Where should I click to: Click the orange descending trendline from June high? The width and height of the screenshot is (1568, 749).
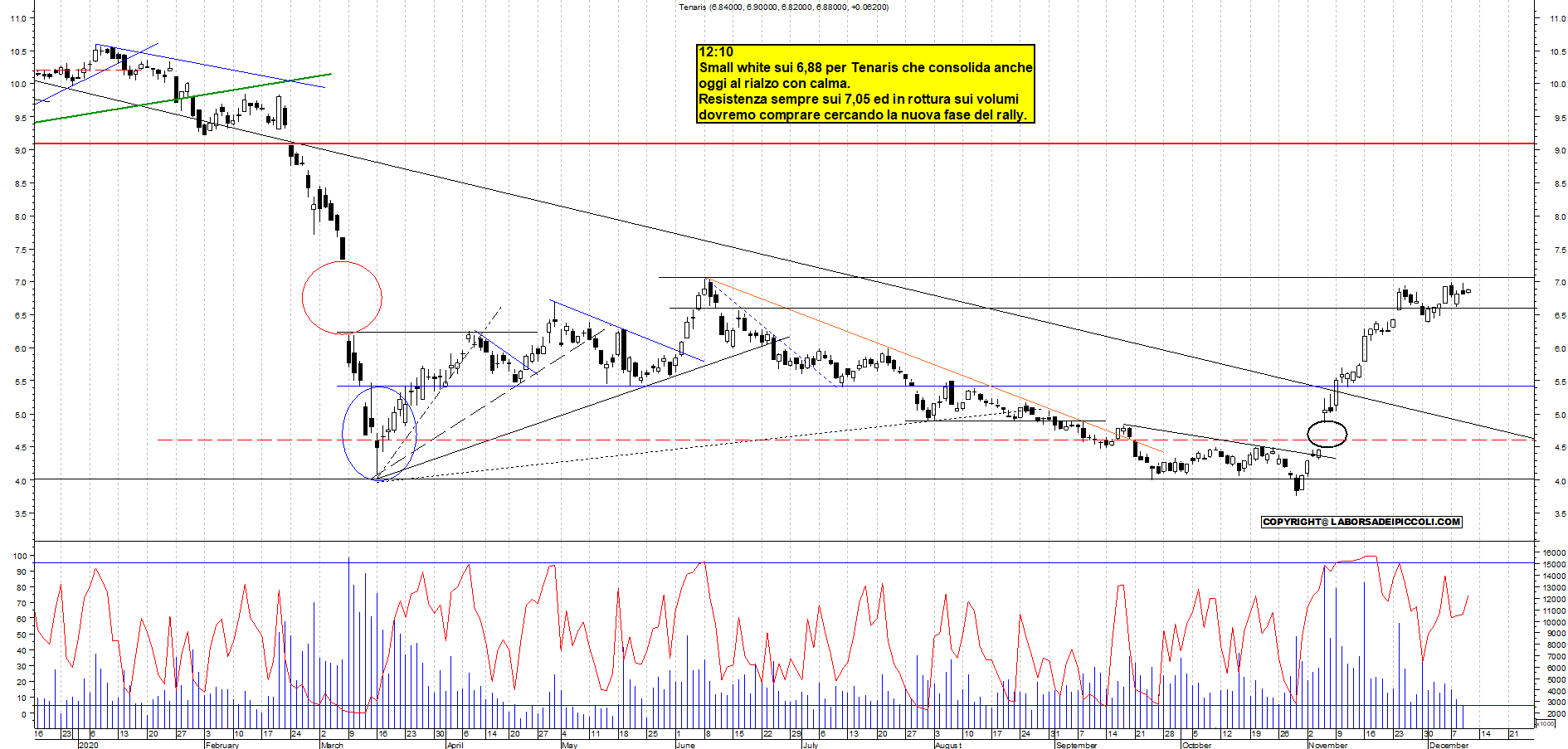pyautogui.click(x=934, y=365)
